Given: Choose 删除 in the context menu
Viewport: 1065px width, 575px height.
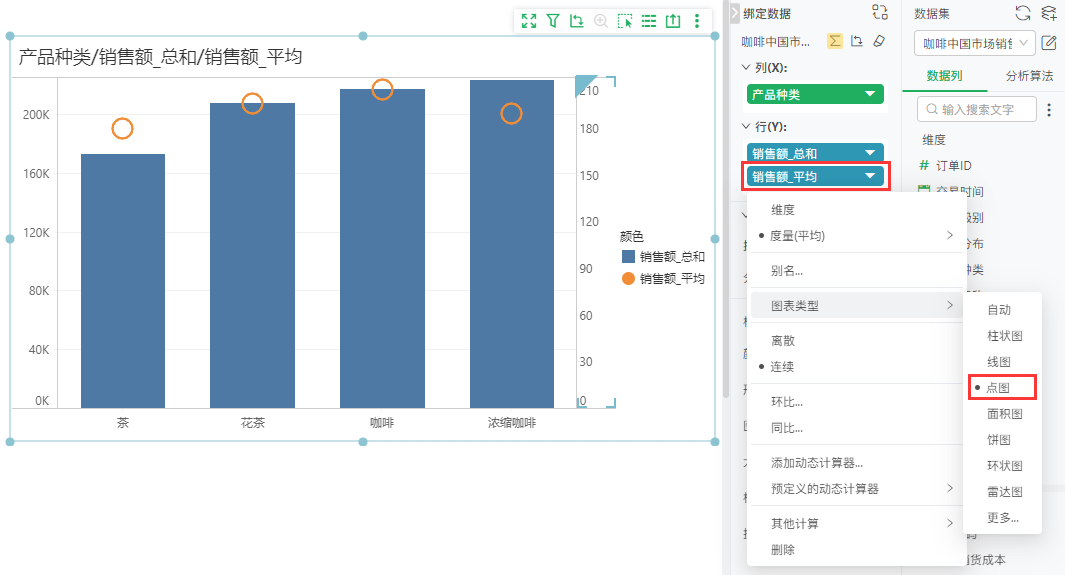Looking at the screenshot, I should click(782, 550).
